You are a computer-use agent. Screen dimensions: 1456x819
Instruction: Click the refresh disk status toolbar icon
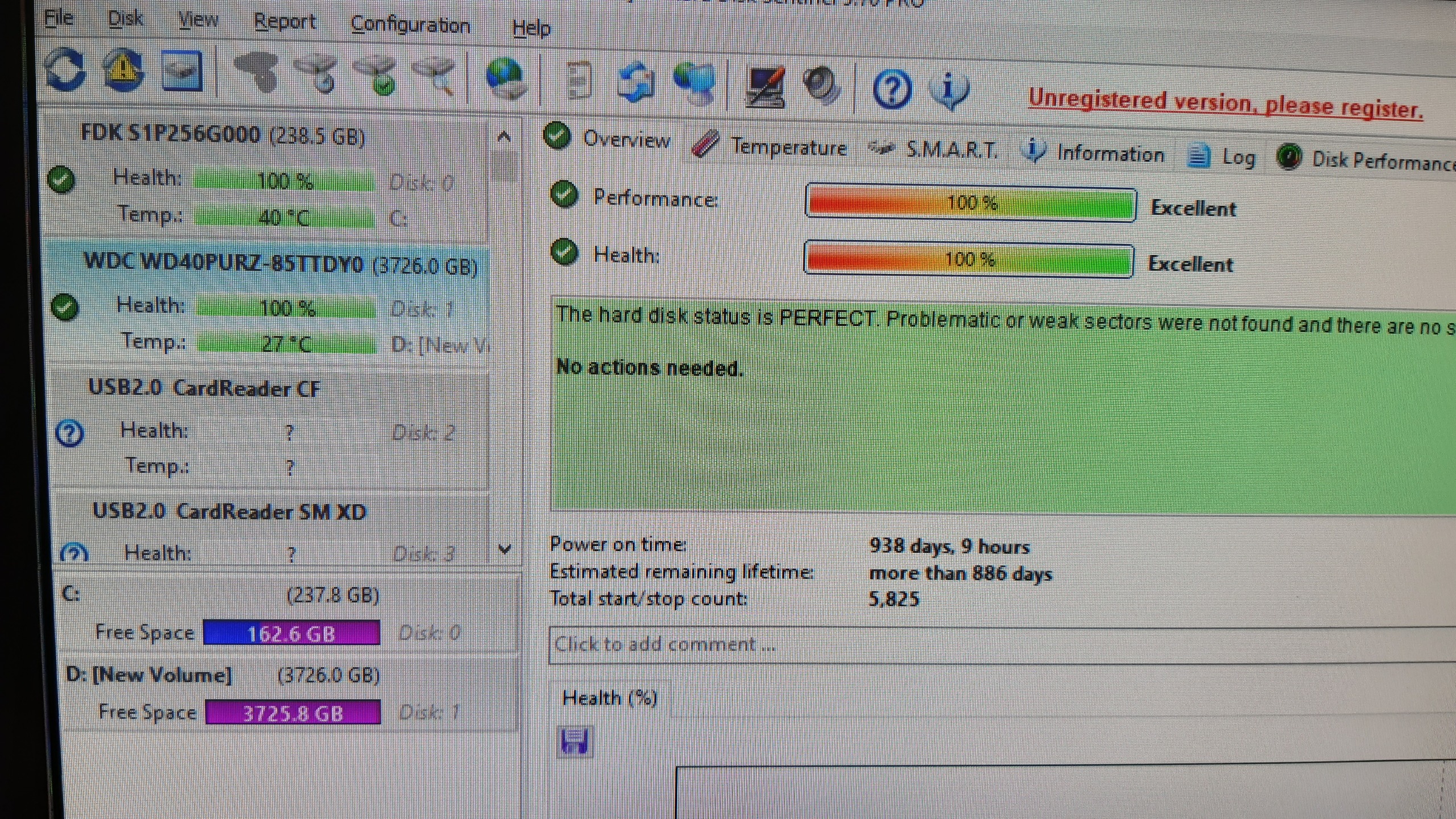[x=64, y=71]
